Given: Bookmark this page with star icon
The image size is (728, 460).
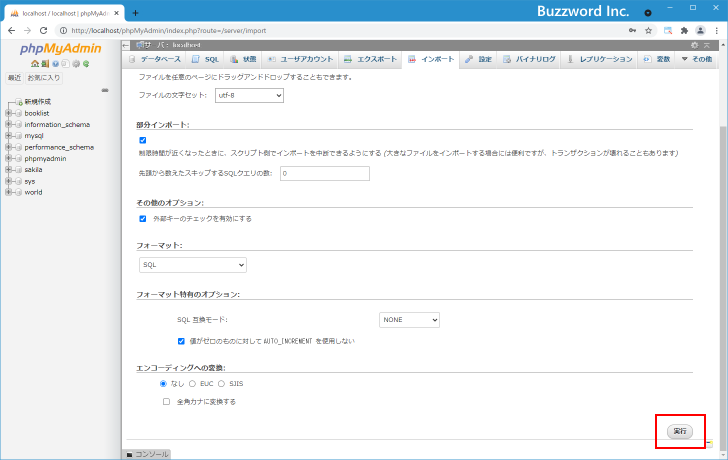Looking at the screenshot, I should tap(649, 31).
